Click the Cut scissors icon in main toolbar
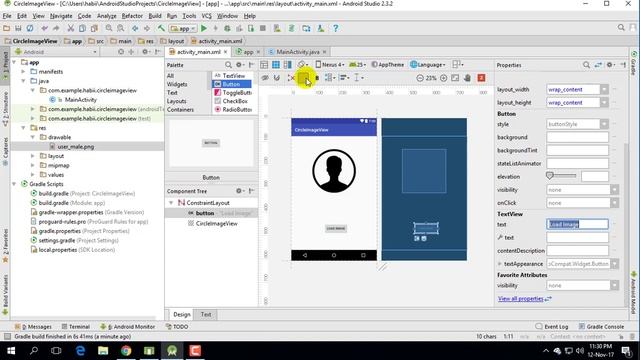 click(x=71, y=28)
